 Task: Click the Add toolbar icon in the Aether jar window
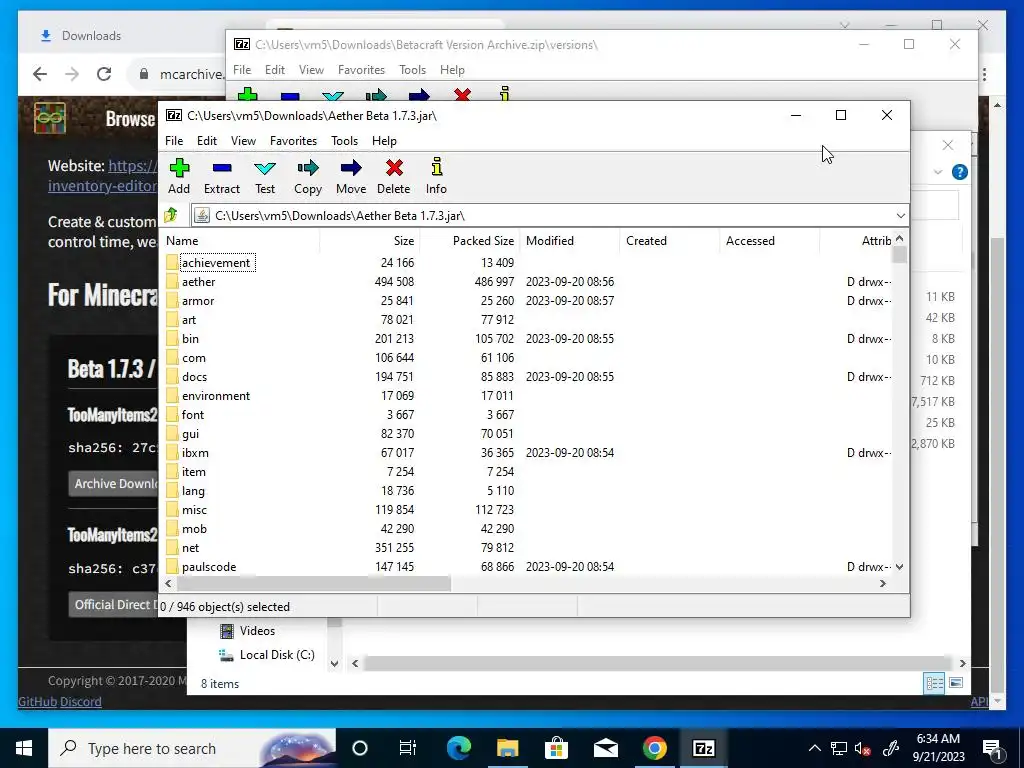[179, 168]
